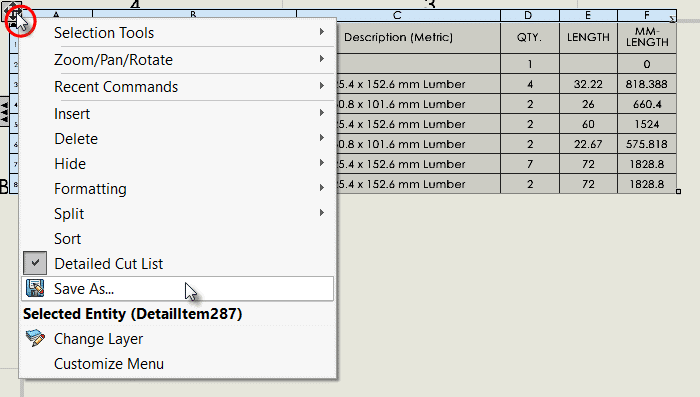Click the Save As icon in context menu
Viewport: 700px width, 397px height.
(x=35, y=288)
